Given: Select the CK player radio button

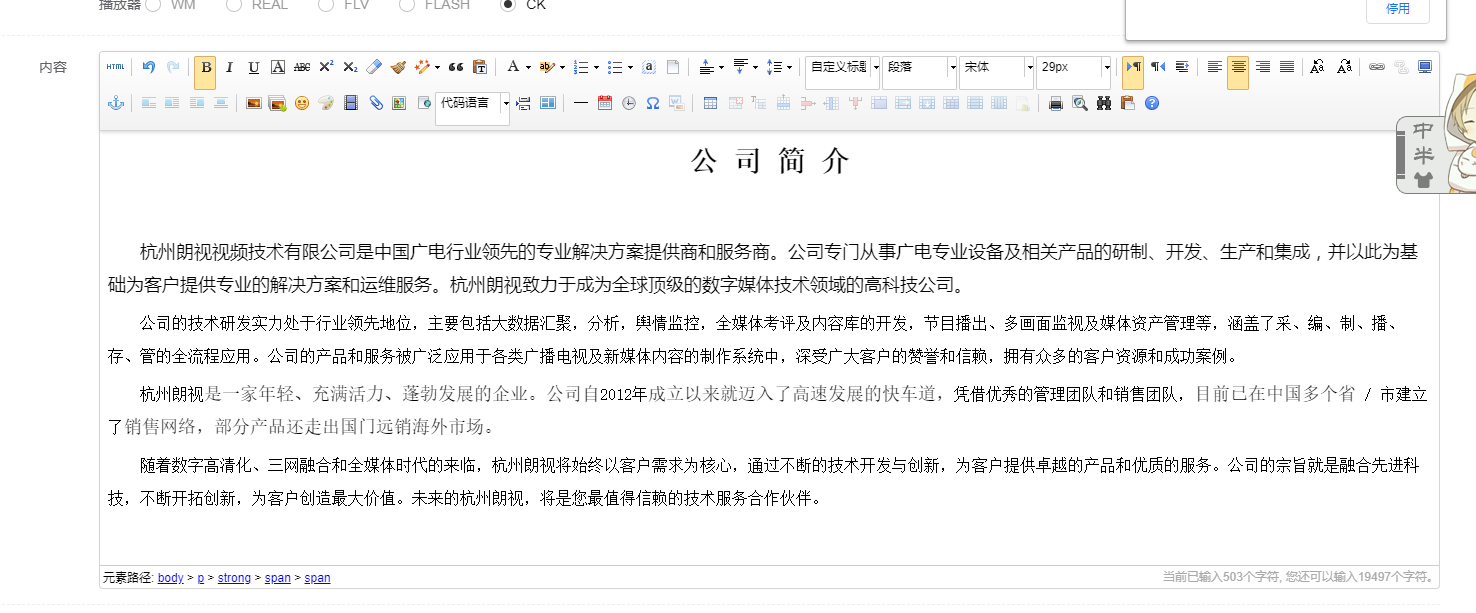Looking at the screenshot, I should 508,5.
